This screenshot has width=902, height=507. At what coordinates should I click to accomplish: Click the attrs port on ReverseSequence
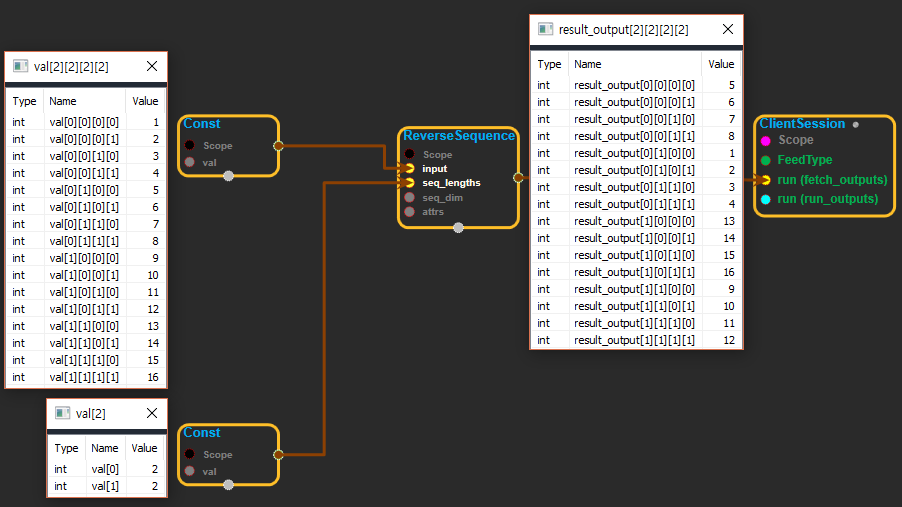pyautogui.click(x=410, y=211)
